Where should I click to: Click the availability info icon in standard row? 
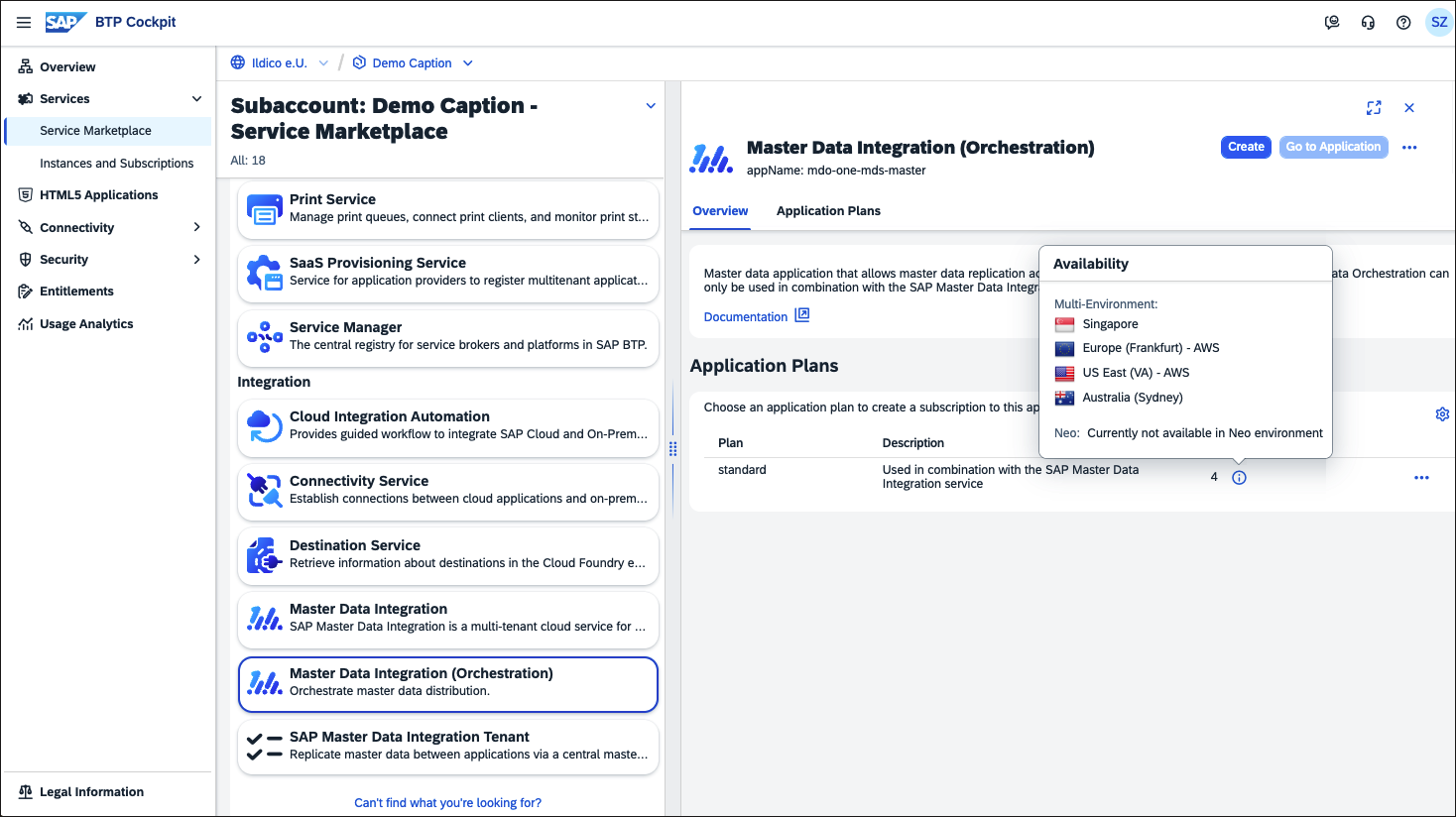[x=1239, y=477]
